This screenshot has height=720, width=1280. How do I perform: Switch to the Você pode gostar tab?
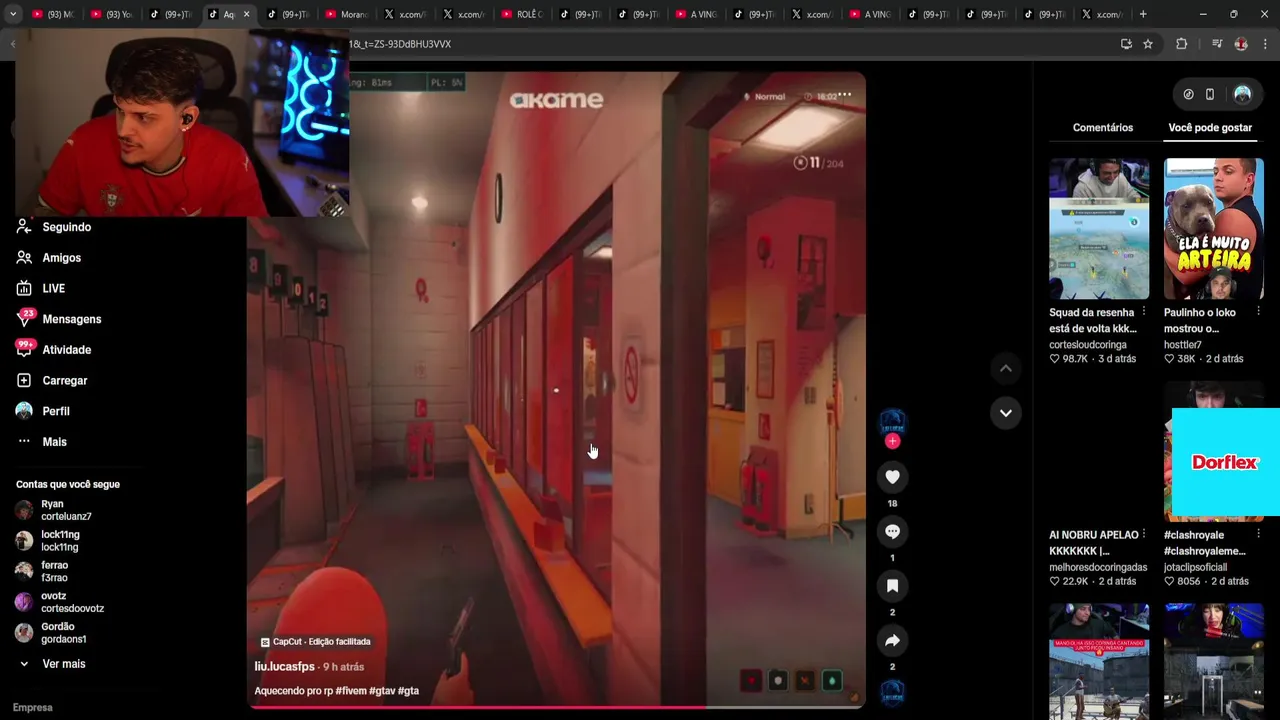point(1210,128)
